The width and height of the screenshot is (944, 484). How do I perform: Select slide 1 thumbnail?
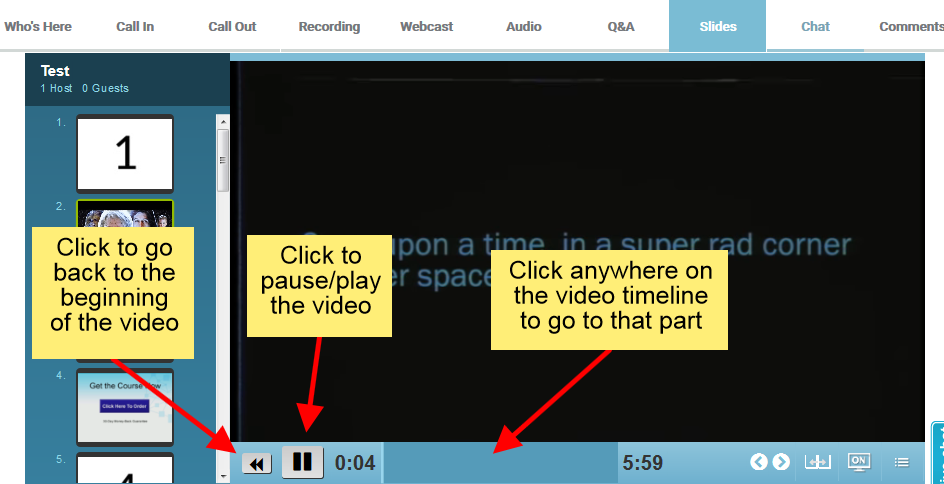[125, 154]
